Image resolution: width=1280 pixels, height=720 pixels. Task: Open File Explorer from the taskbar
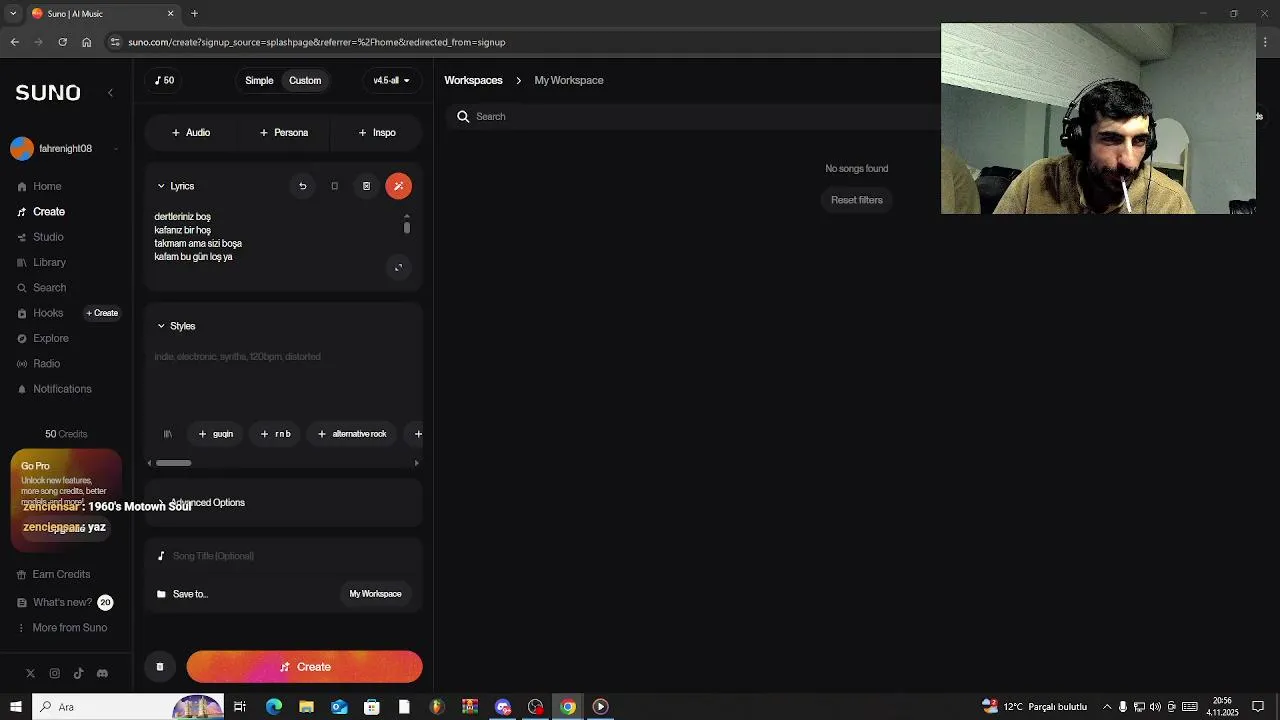point(306,707)
